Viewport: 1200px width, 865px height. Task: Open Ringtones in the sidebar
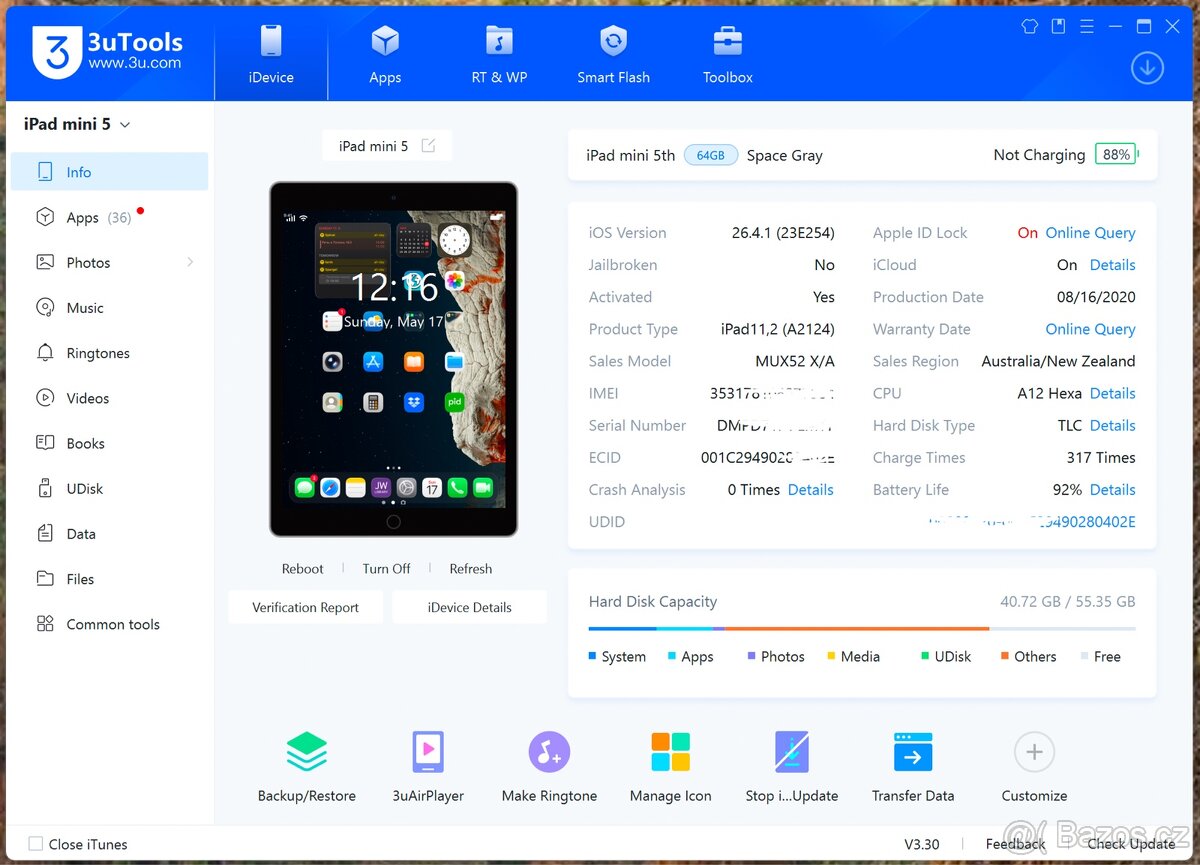click(x=109, y=353)
